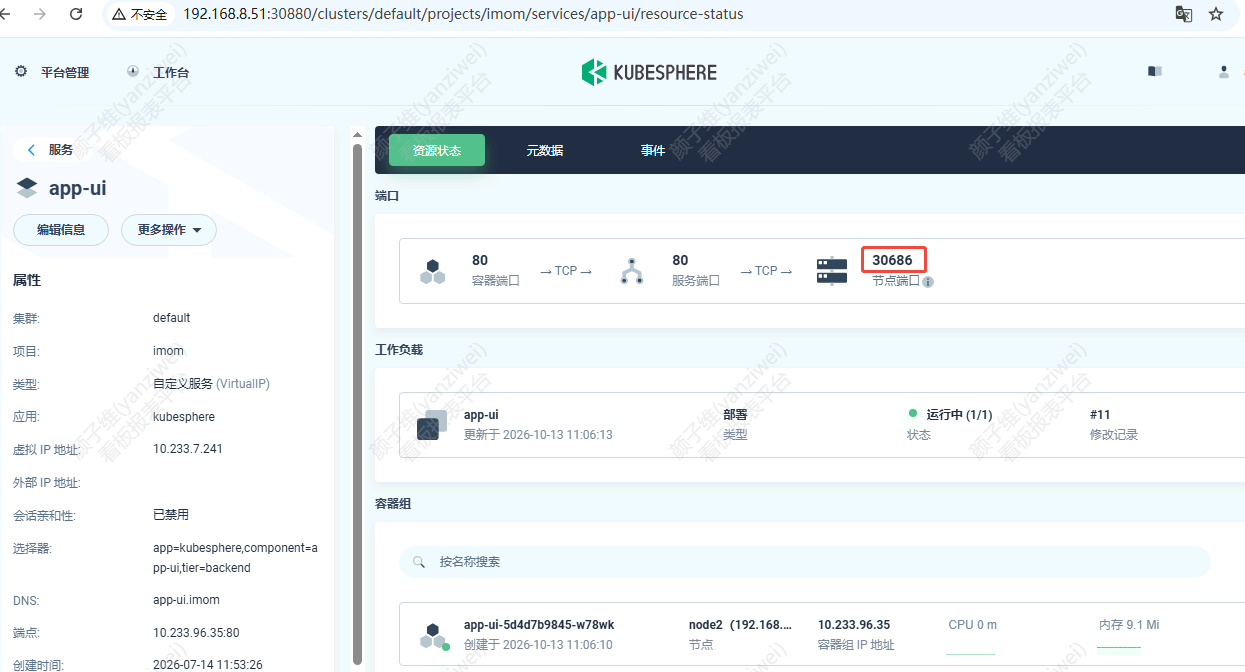This screenshot has height=672, width=1245.
Task: Open the app-ui workload entry
Action: pyautogui.click(x=481, y=414)
